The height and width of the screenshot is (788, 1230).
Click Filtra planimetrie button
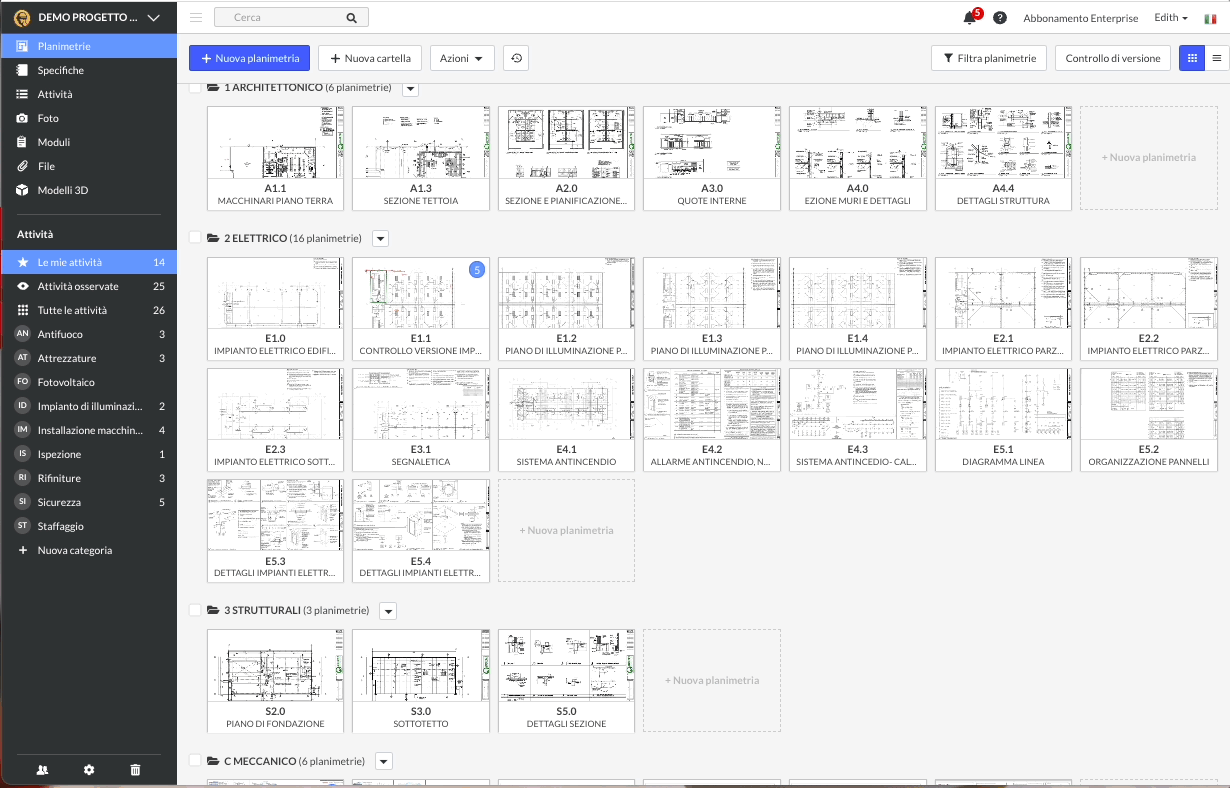click(989, 58)
